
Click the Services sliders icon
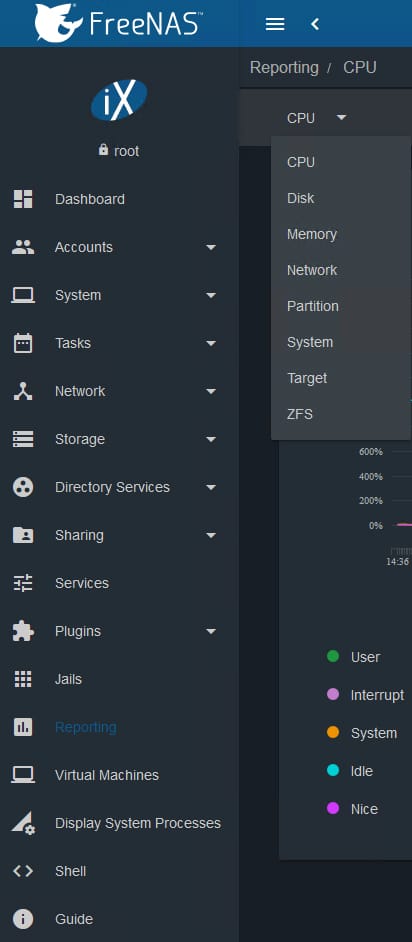click(x=23, y=583)
